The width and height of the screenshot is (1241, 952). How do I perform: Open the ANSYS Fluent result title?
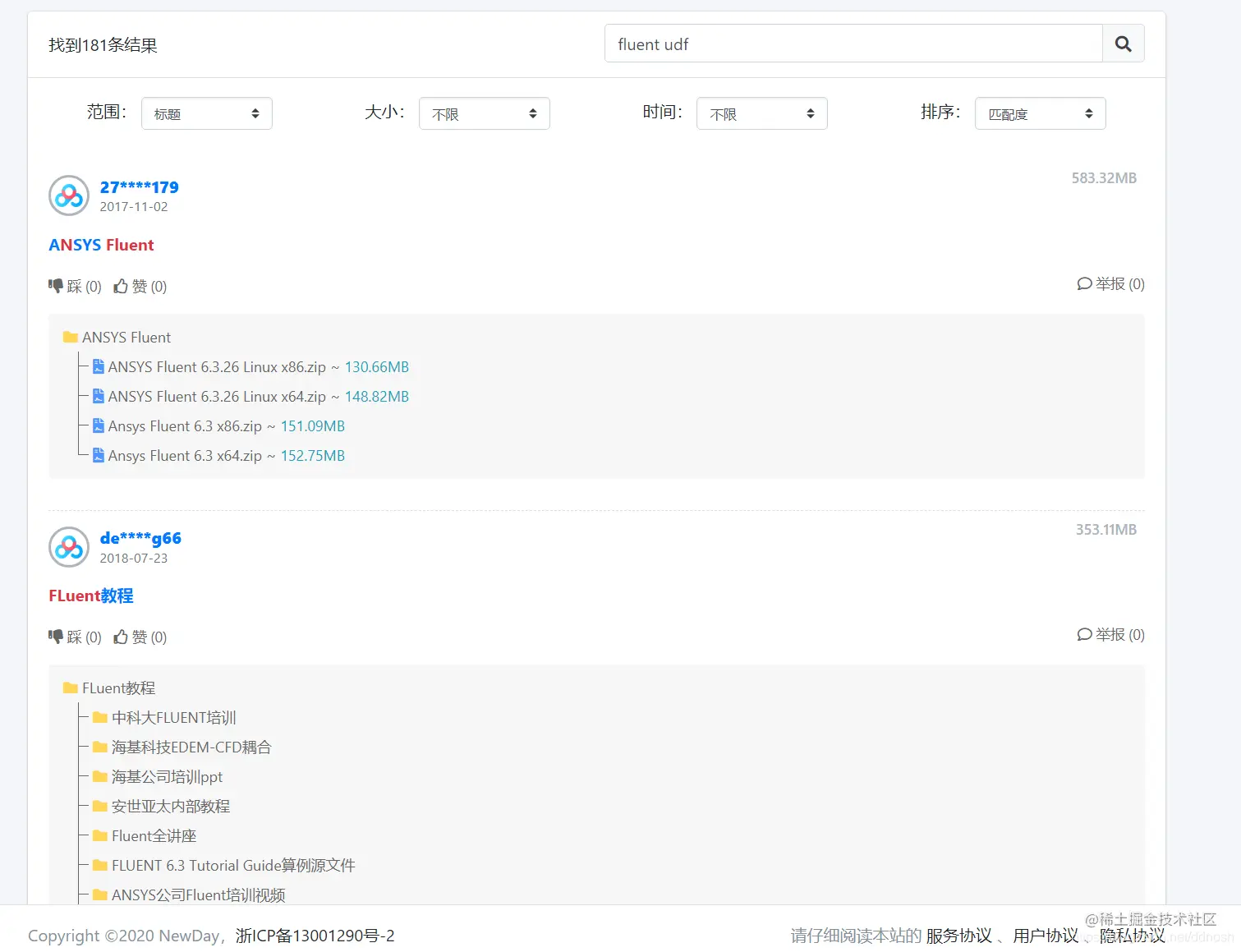(x=101, y=245)
